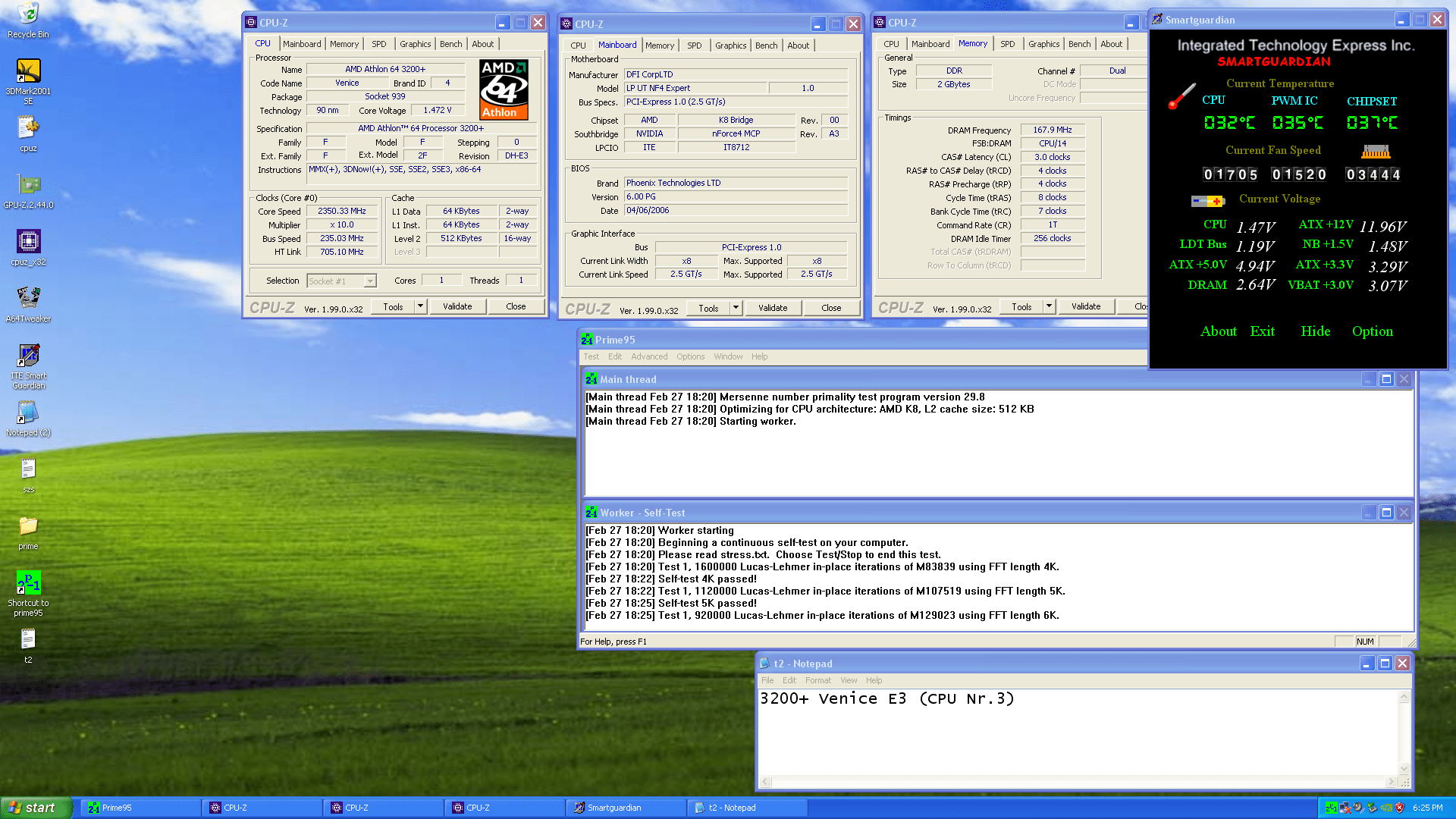1456x819 pixels.
Task: Open the Shortcut to prime95 icon
Action: 28,582
